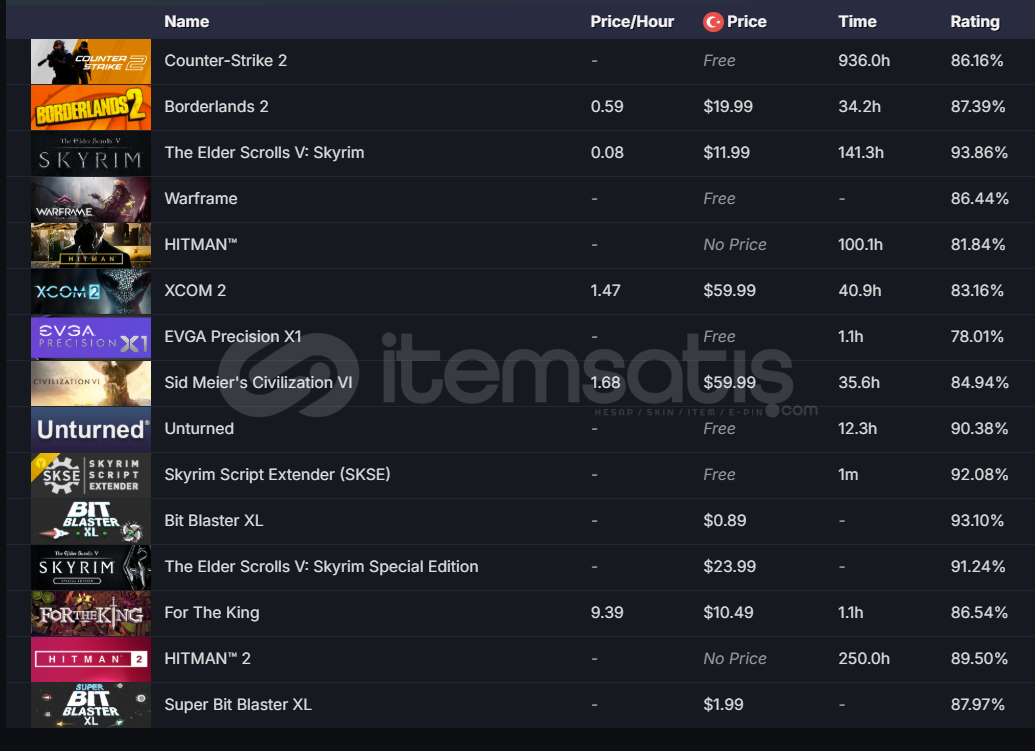Viewport: 1035px width, 751px height.
Task: Open Skyrim Special Edition game name
Action: (x=321, y=567)
